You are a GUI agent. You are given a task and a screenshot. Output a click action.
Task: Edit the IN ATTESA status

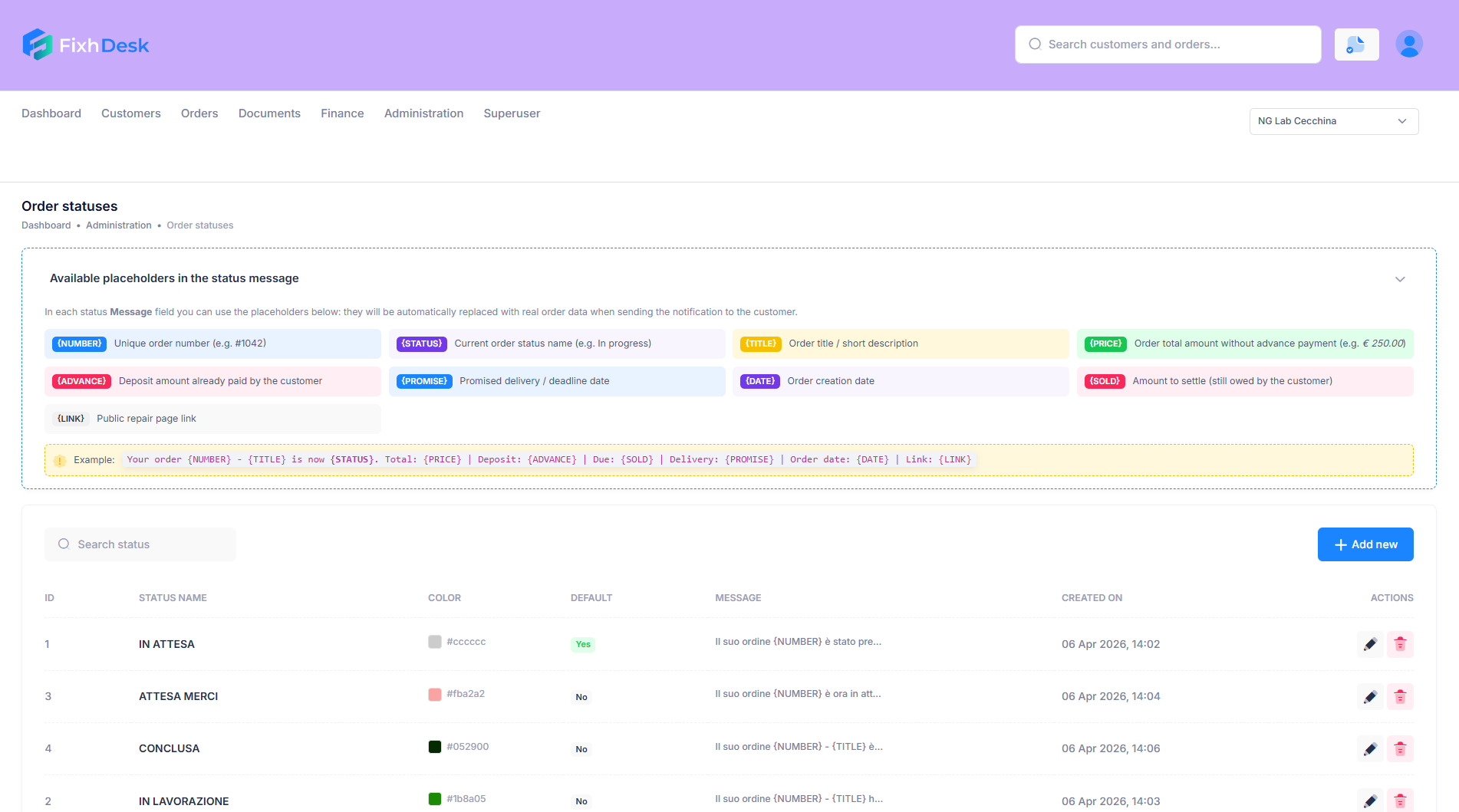click(1370, 644)
